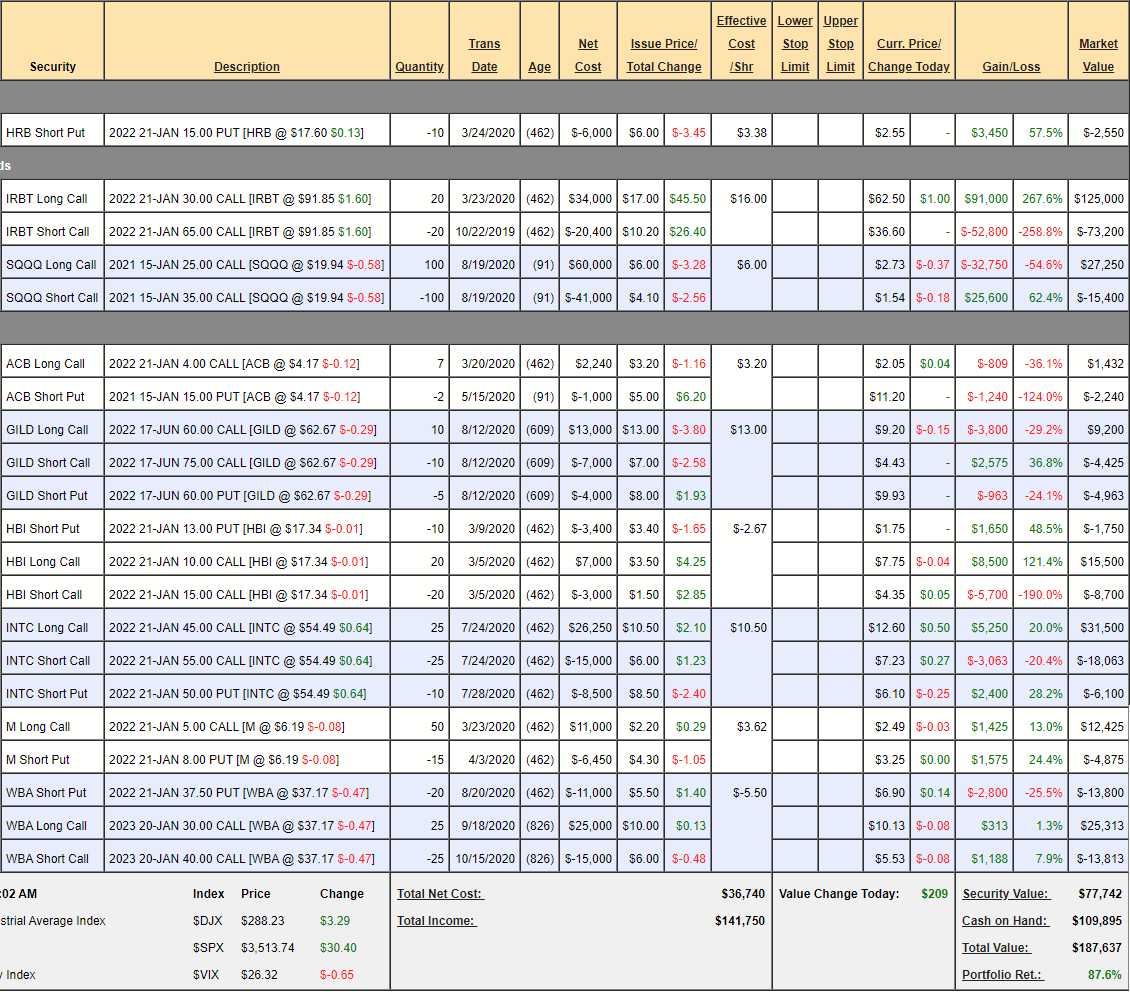Select the SQQQ Long Call row name
The image size is (1130, 992).
(x=51, y=265)
